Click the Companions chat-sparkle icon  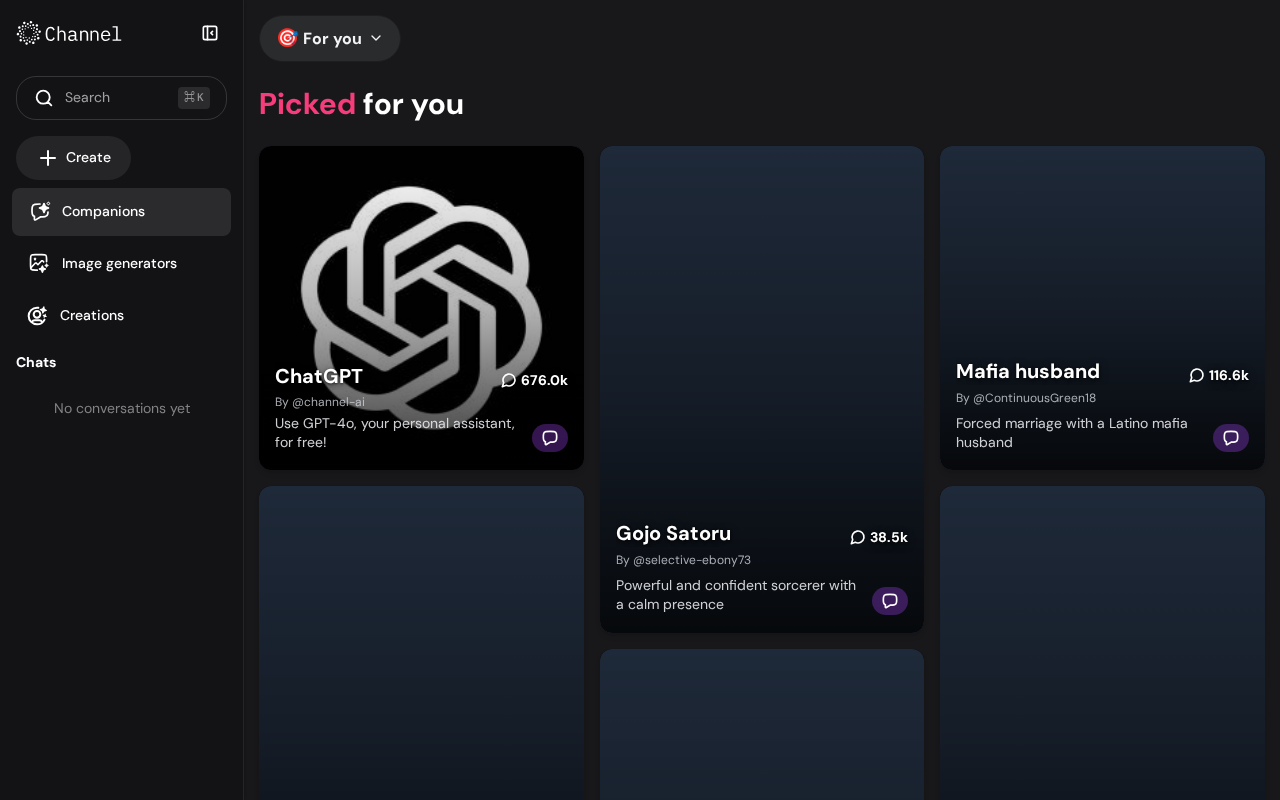40,212
